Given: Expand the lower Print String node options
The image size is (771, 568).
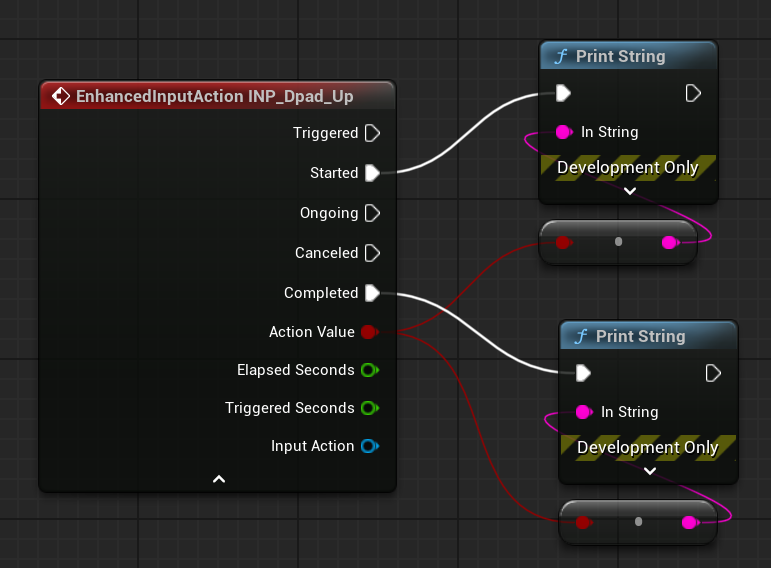Looking at the screenshot, I should (649, 471).
